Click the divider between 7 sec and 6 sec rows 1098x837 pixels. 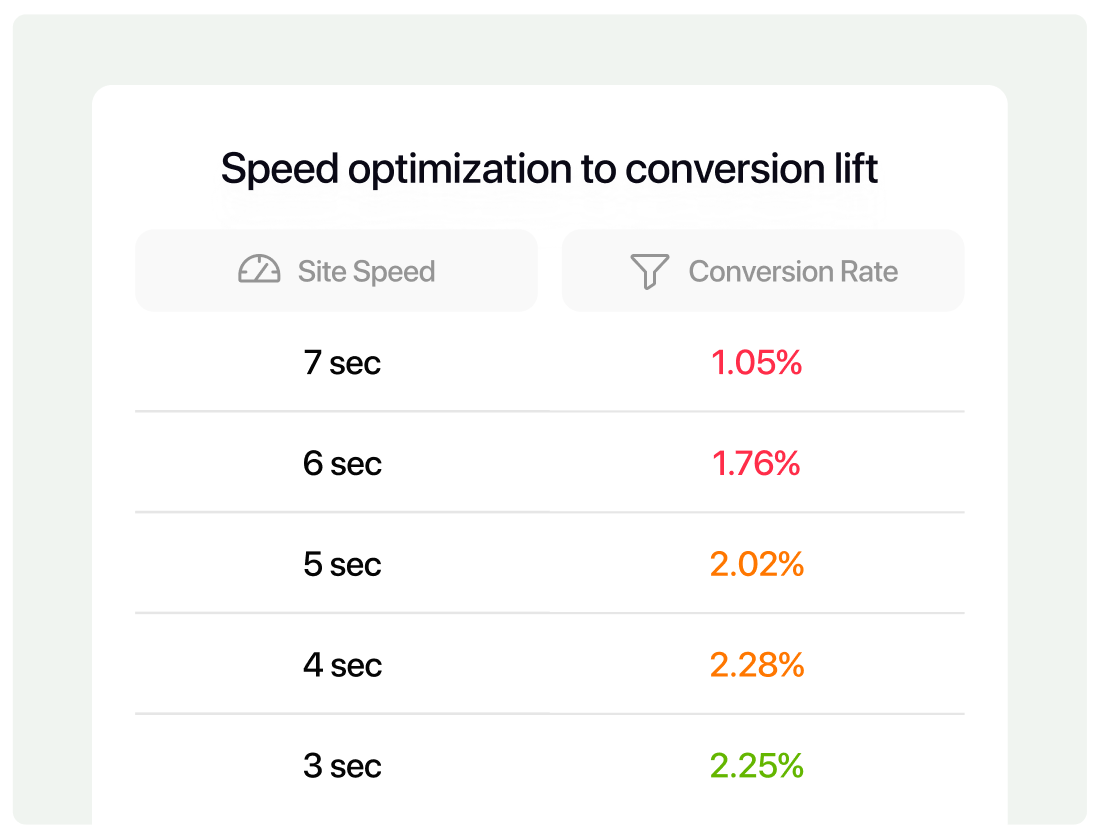click(549, 411)
